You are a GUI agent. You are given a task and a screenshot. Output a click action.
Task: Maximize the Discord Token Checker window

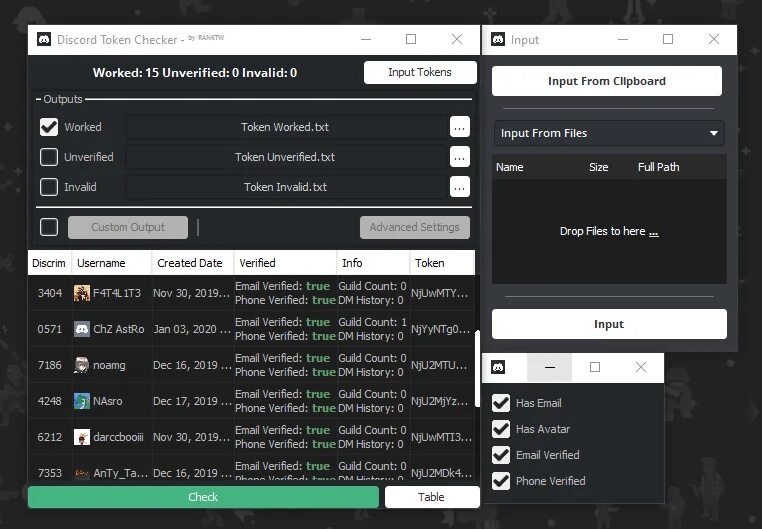tap(411, 39)
